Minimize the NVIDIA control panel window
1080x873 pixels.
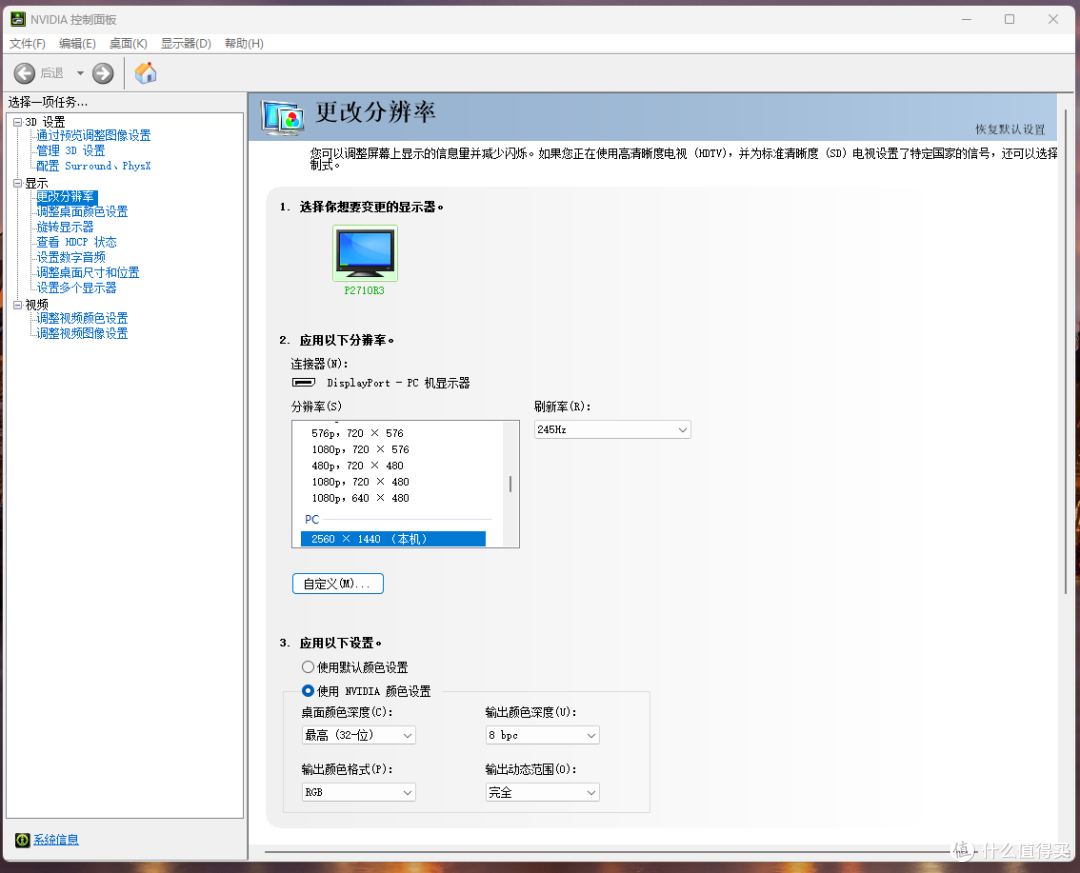point(967,19)
